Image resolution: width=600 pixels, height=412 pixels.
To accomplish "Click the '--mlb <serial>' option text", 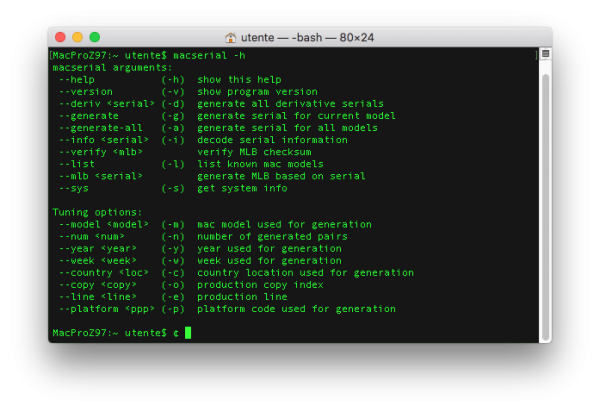I will click(x=101, y=176).
